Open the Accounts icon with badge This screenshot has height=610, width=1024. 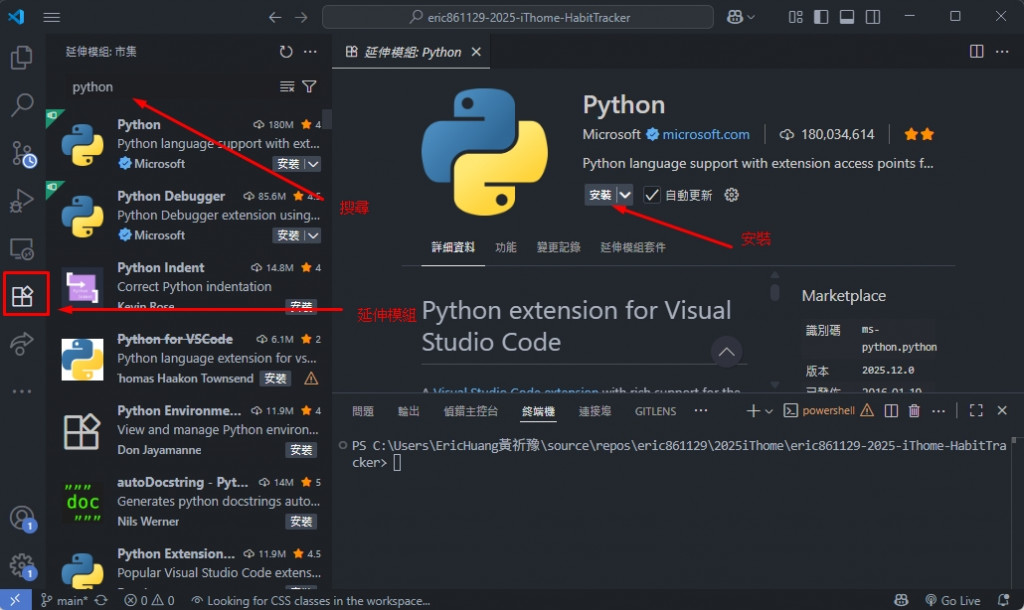[x=22, y=519]
